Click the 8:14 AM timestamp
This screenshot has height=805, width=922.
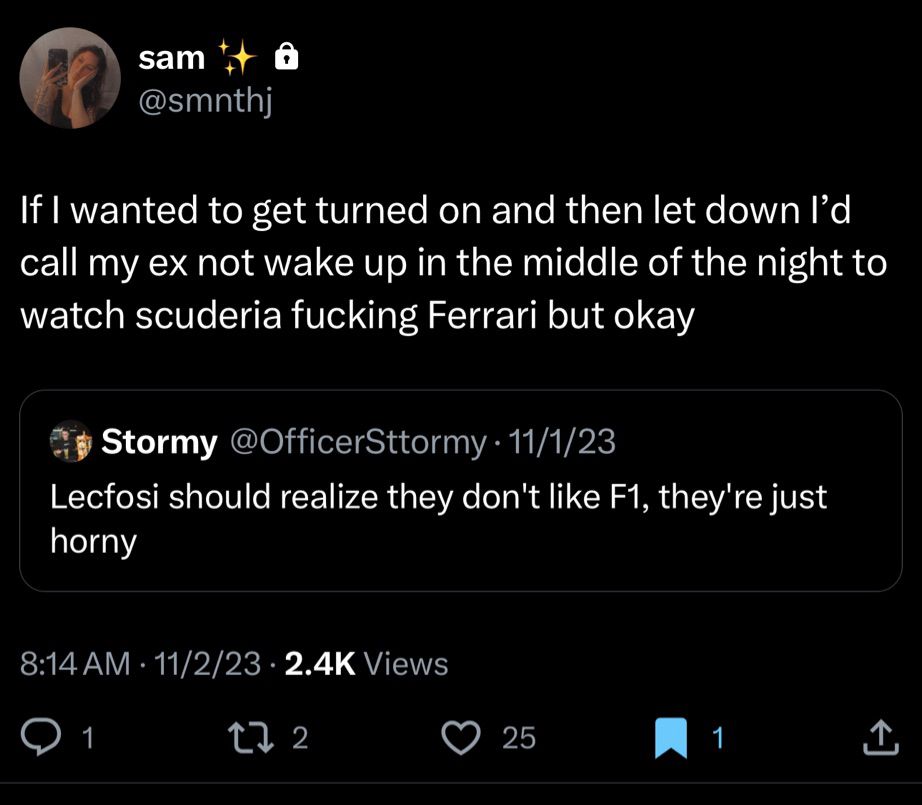pyautogui.click(x=75, y=663)
